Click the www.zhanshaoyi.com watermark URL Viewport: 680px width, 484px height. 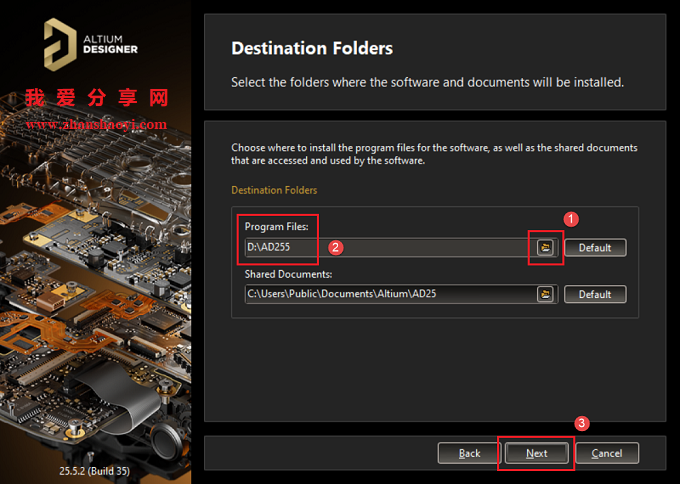(x=96, y=124)
